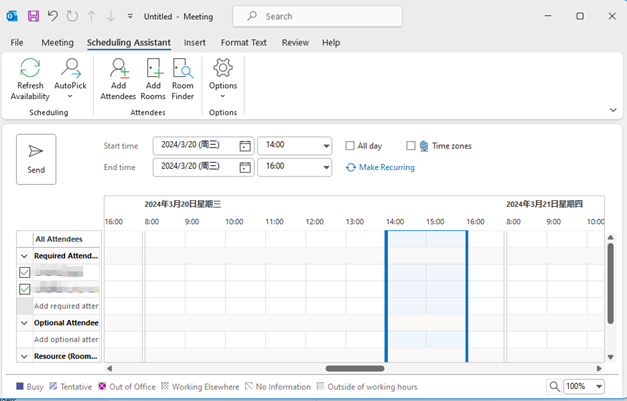The height and width of the screenshot is (401, 627).
Task: Open the AutoPick tool
Action: coord(70,70)
